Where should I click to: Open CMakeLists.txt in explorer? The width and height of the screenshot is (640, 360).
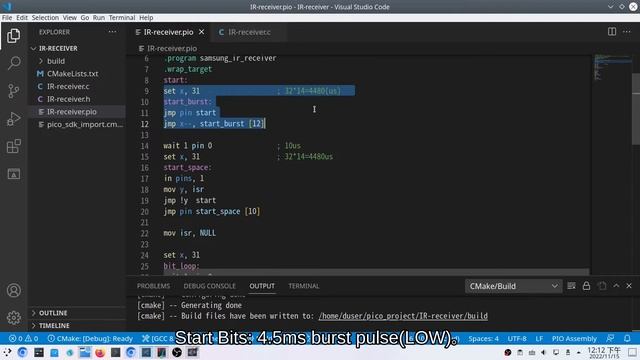pyautogui.click(x=77, y=73)
